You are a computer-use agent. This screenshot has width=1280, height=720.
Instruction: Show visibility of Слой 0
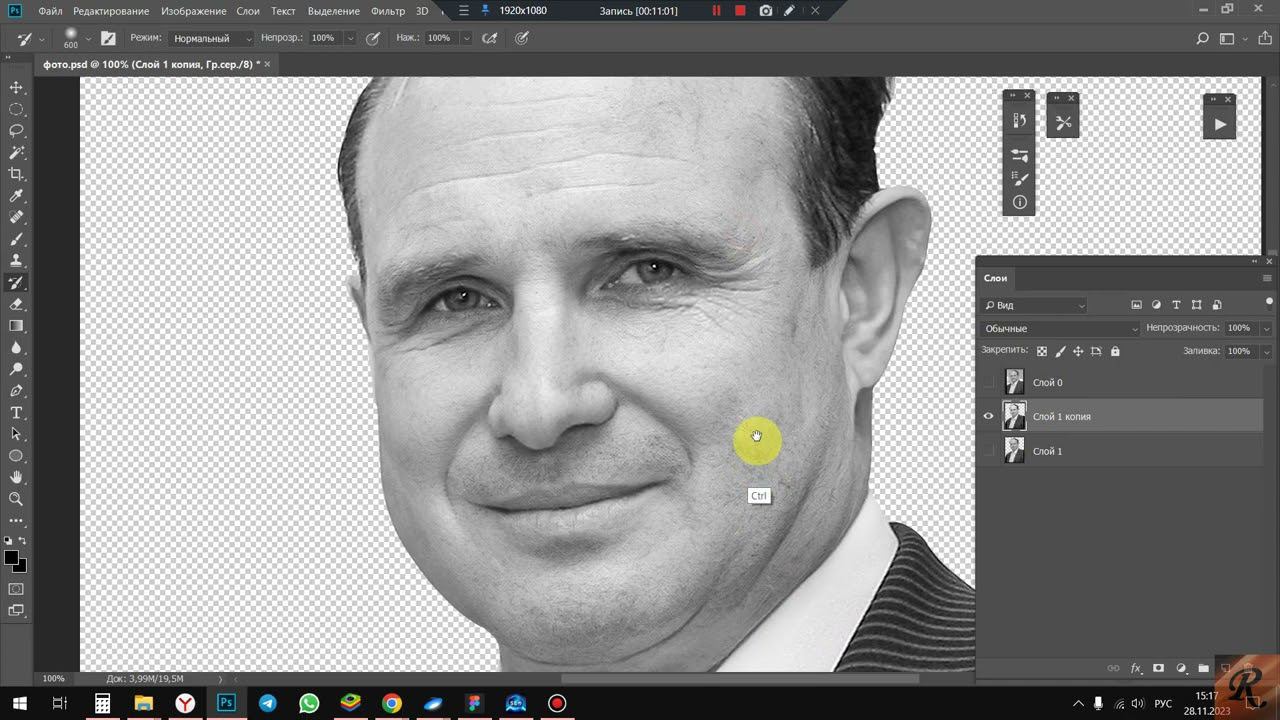(x=989, y=382)
